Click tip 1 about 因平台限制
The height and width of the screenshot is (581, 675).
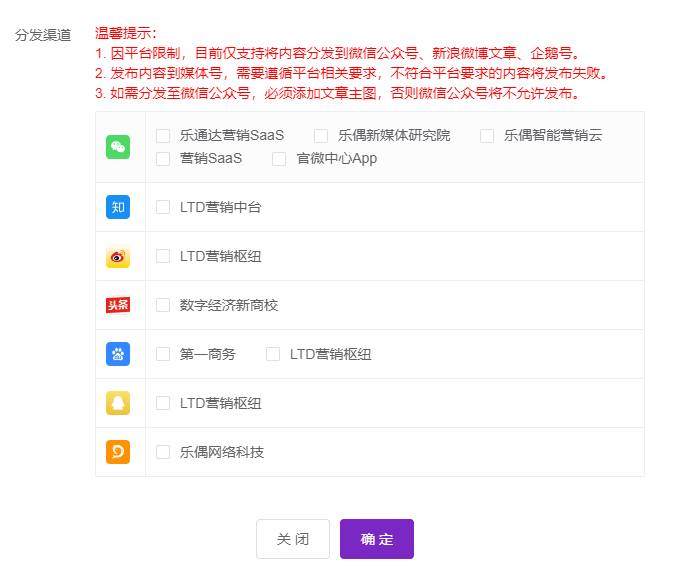coord(338,53)
